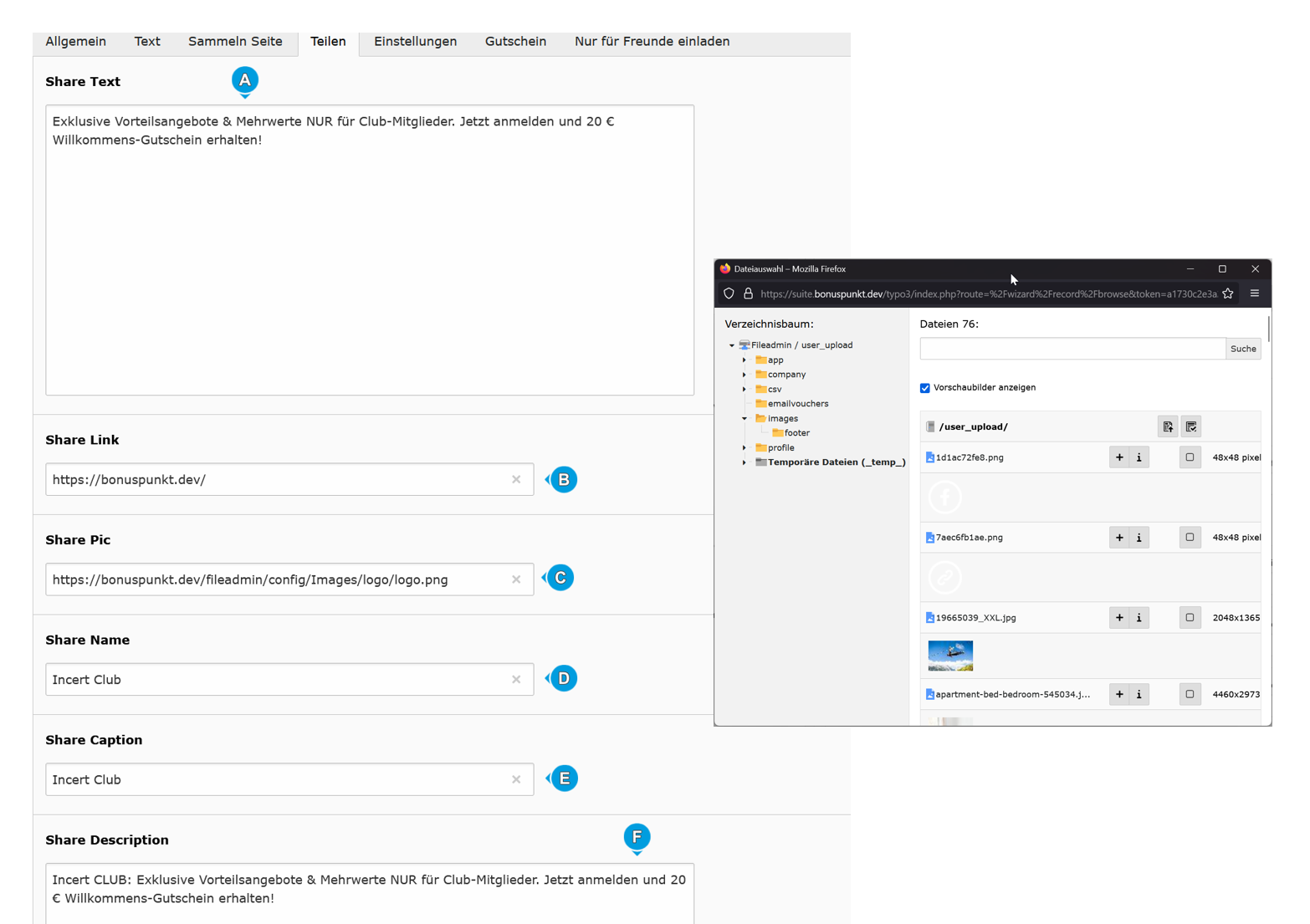Click 19665039_XXL.jpg preview thumbnail
The height and width of the screenshot is (924, 1310).
tap(950, 656)
